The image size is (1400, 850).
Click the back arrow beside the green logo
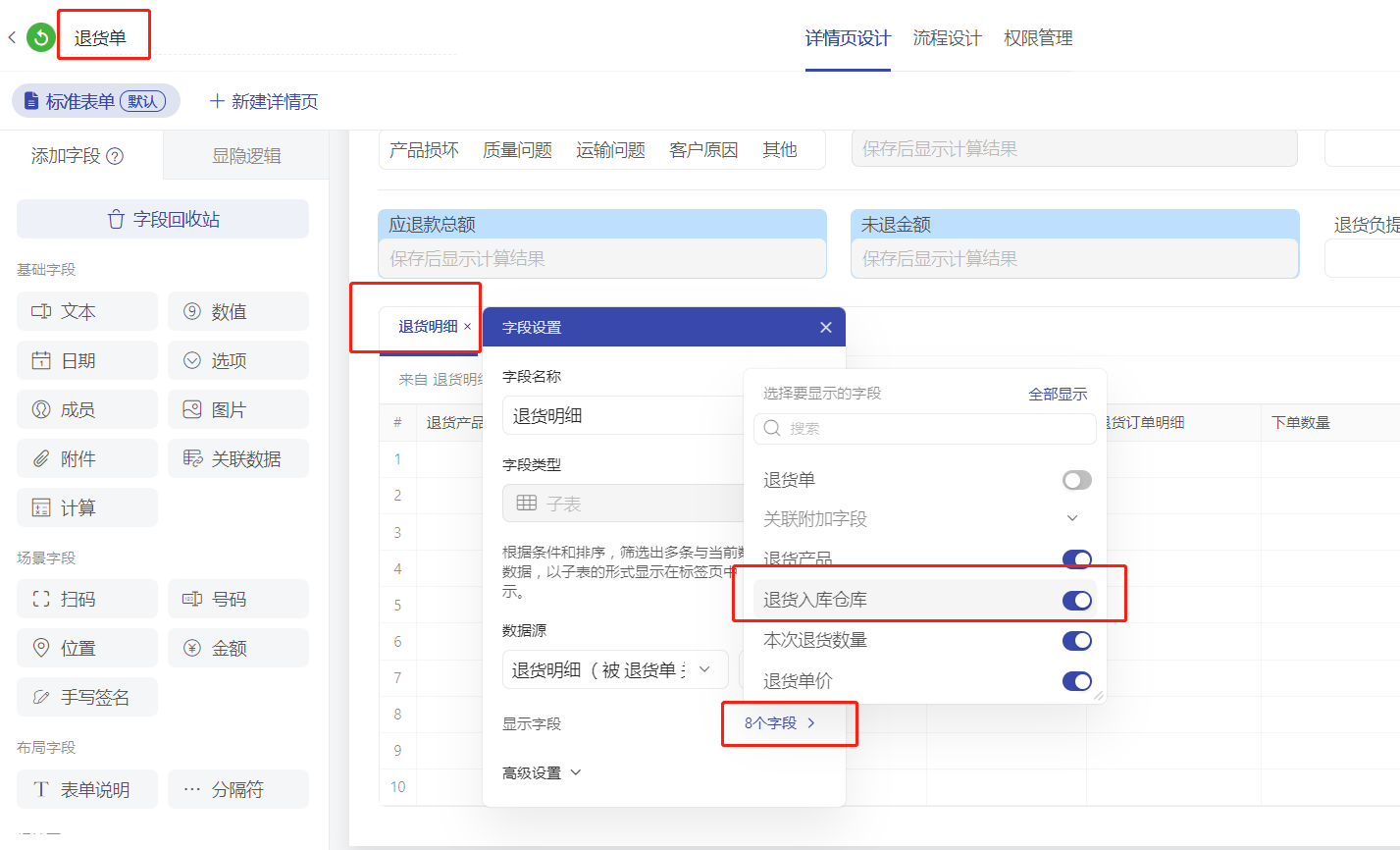(x=12, y=38)
